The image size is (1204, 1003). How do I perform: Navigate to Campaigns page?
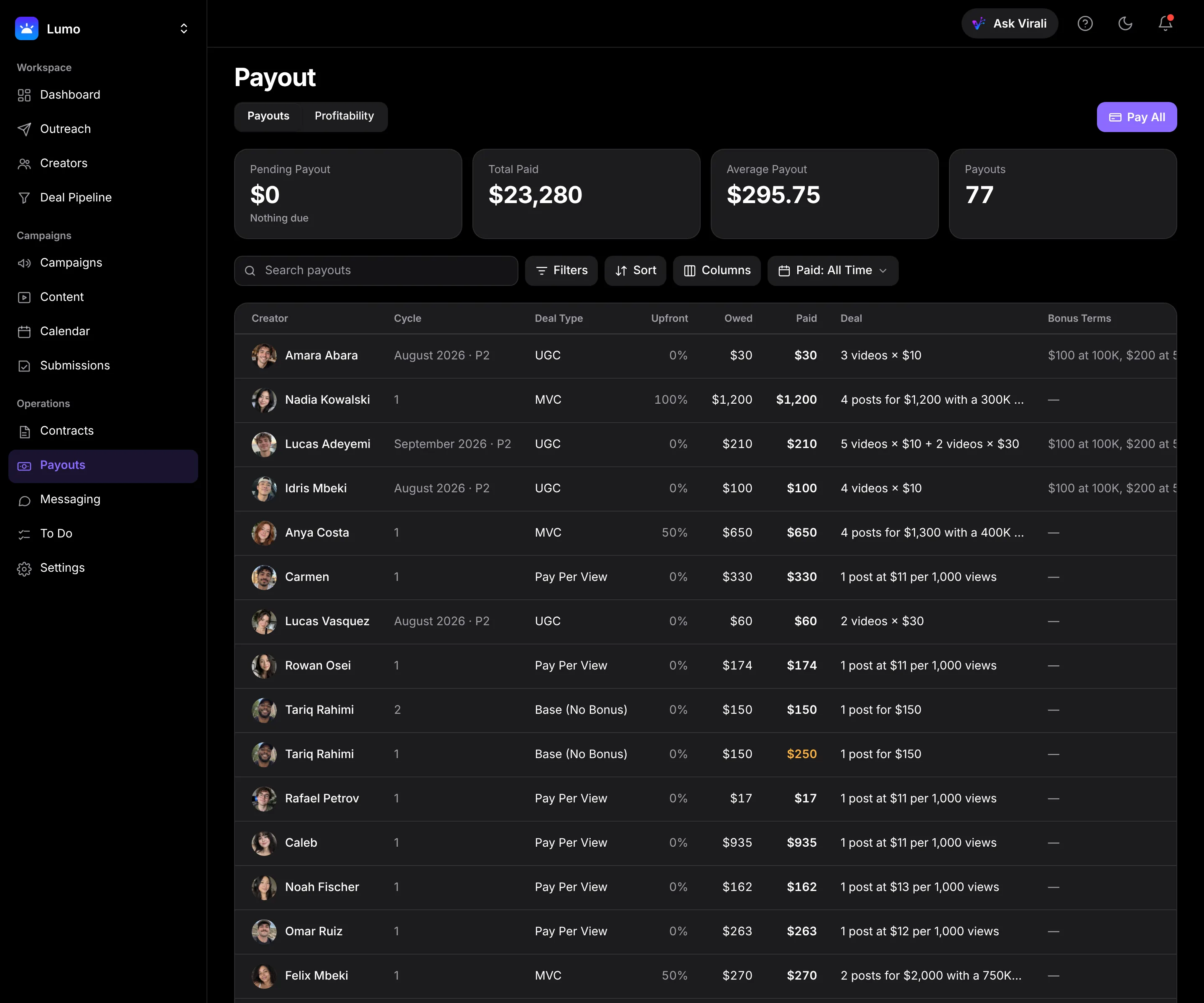(x=103, y=263)
